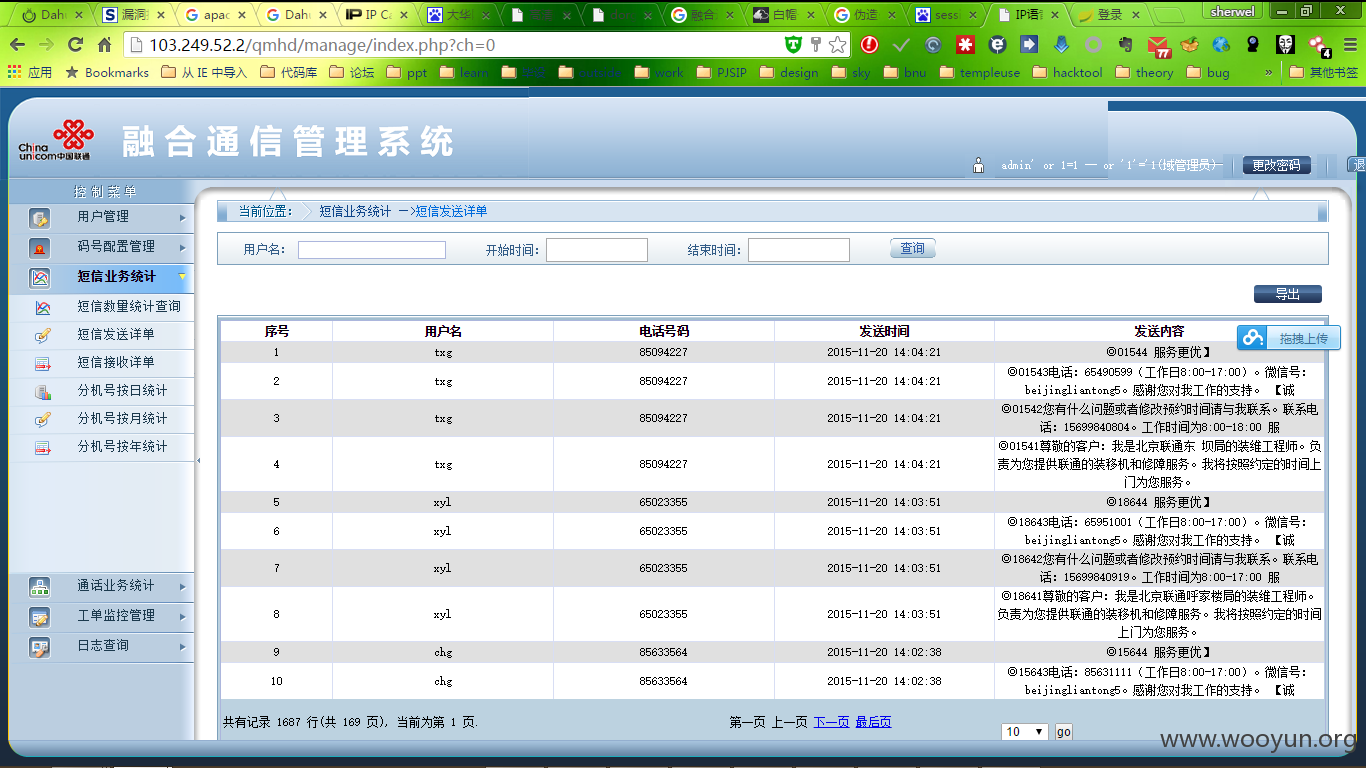Open 分机号按年统计 in sidebar
This screenshot has width=1366, height=768.
tap(122, 447)
